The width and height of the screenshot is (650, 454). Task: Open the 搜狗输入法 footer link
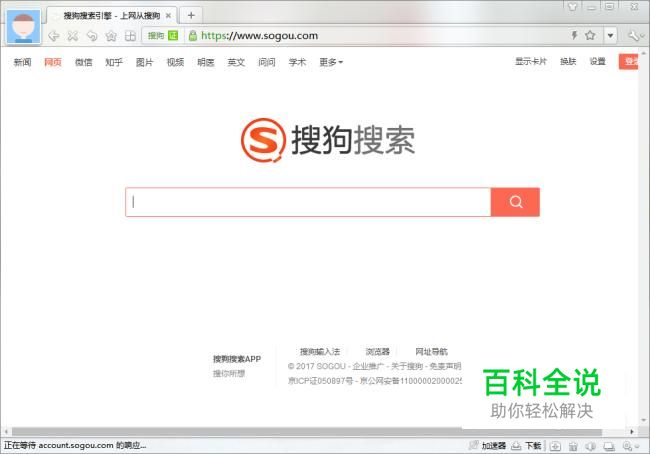pyautogui.click(x=320, y=352)
